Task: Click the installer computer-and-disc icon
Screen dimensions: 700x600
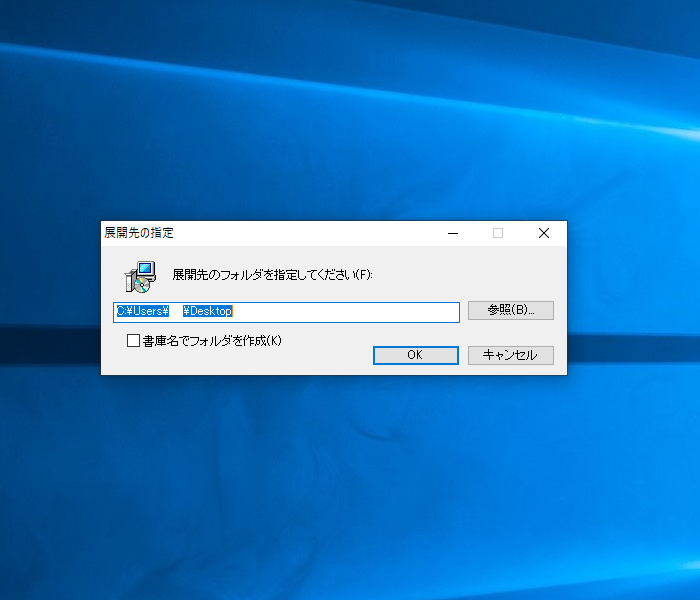Action: pyautogui.click(x=140, y=277)
